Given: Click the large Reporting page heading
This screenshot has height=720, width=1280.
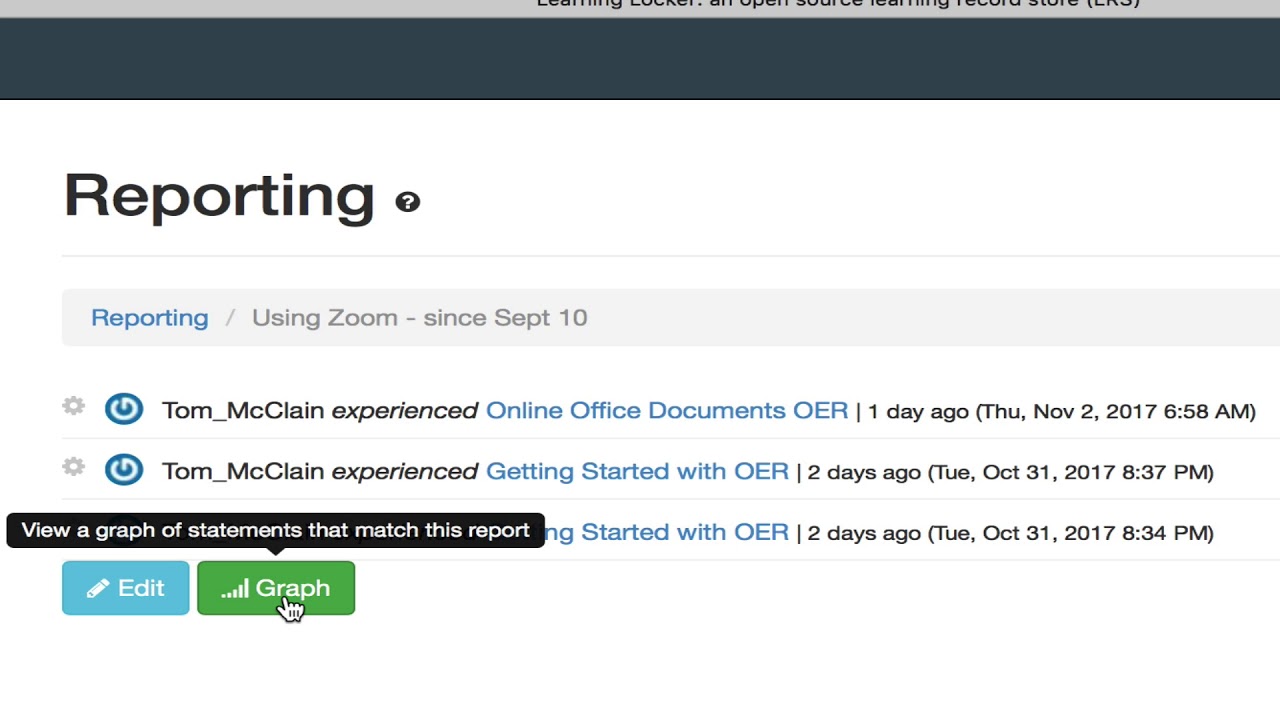Looking at the screenshot, I should click(x=219, y=195).
